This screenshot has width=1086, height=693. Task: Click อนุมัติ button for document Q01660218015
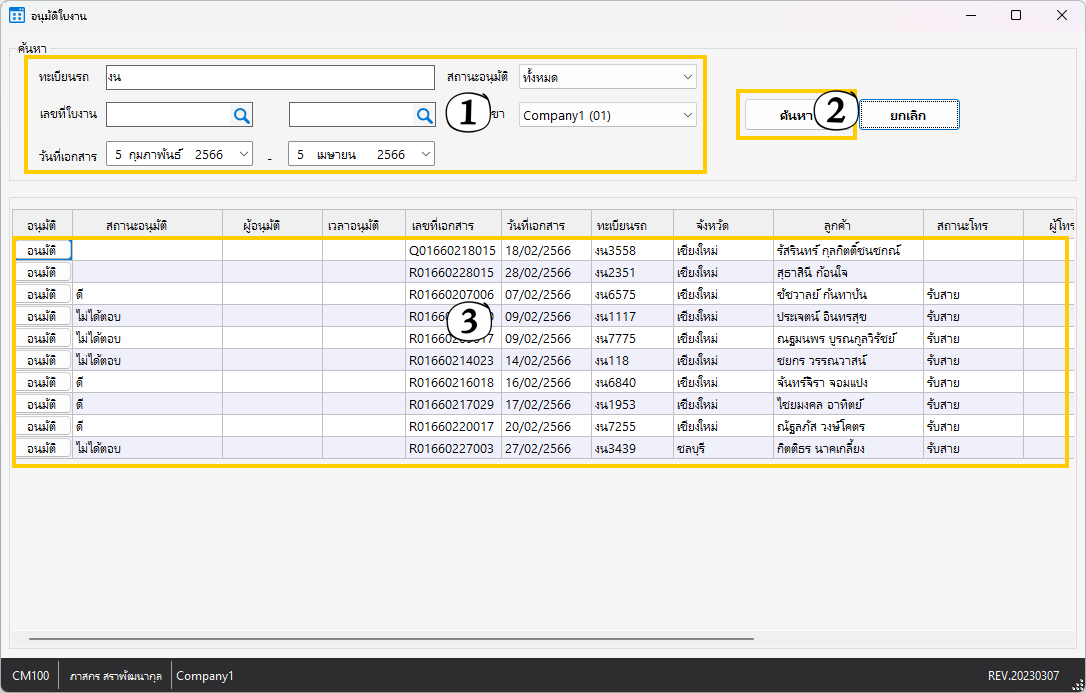coord(42,250)
